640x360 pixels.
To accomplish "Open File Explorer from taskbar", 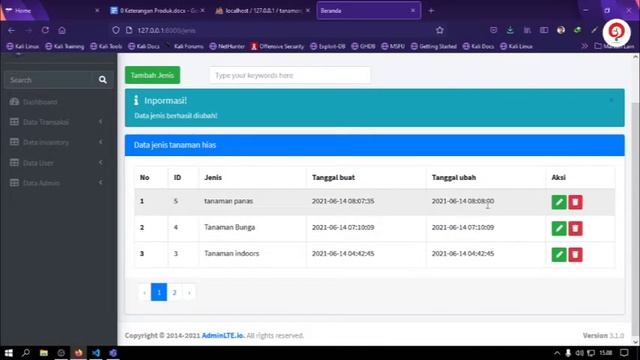I will 44,353.
